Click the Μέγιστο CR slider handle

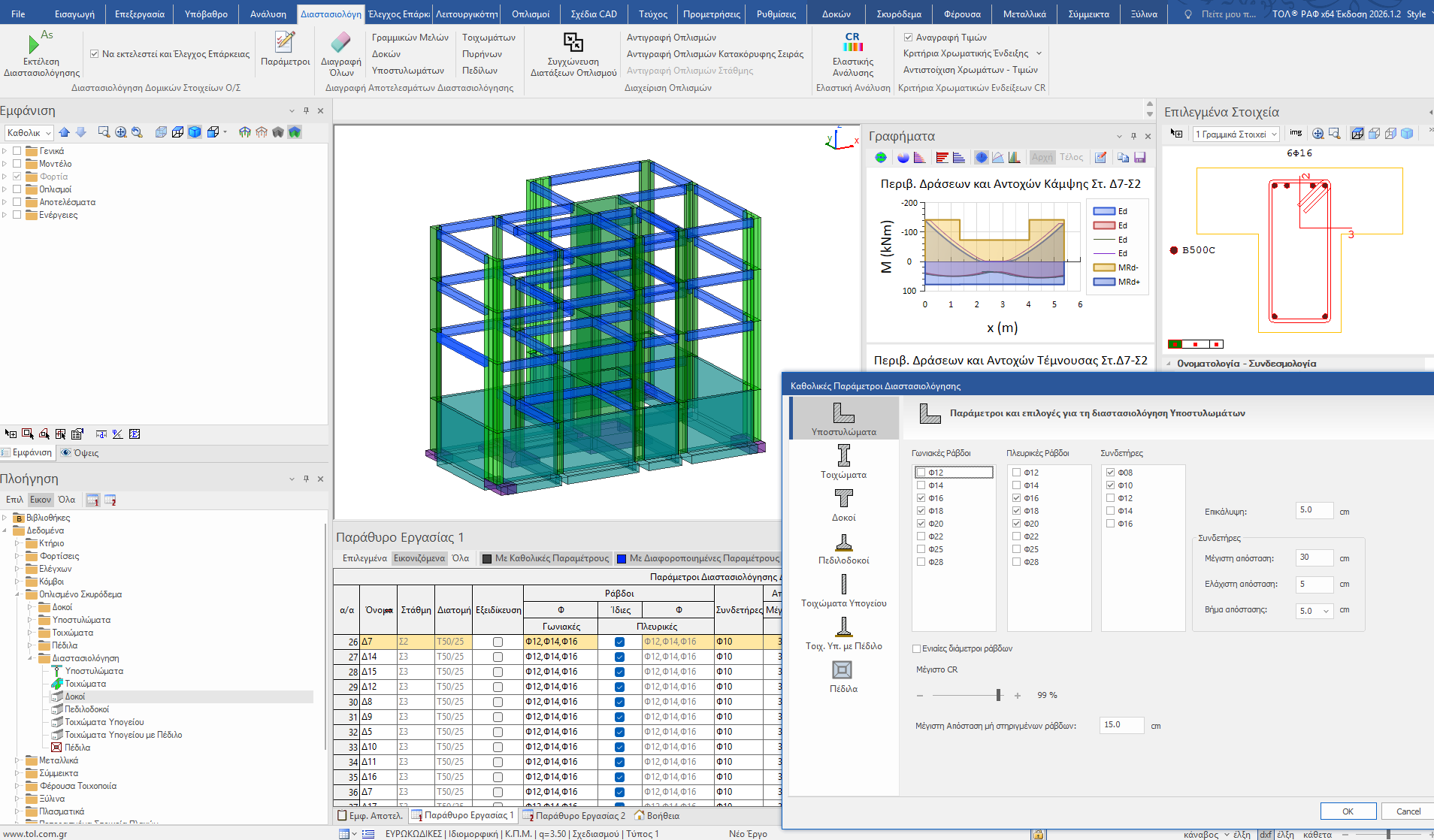999,695
